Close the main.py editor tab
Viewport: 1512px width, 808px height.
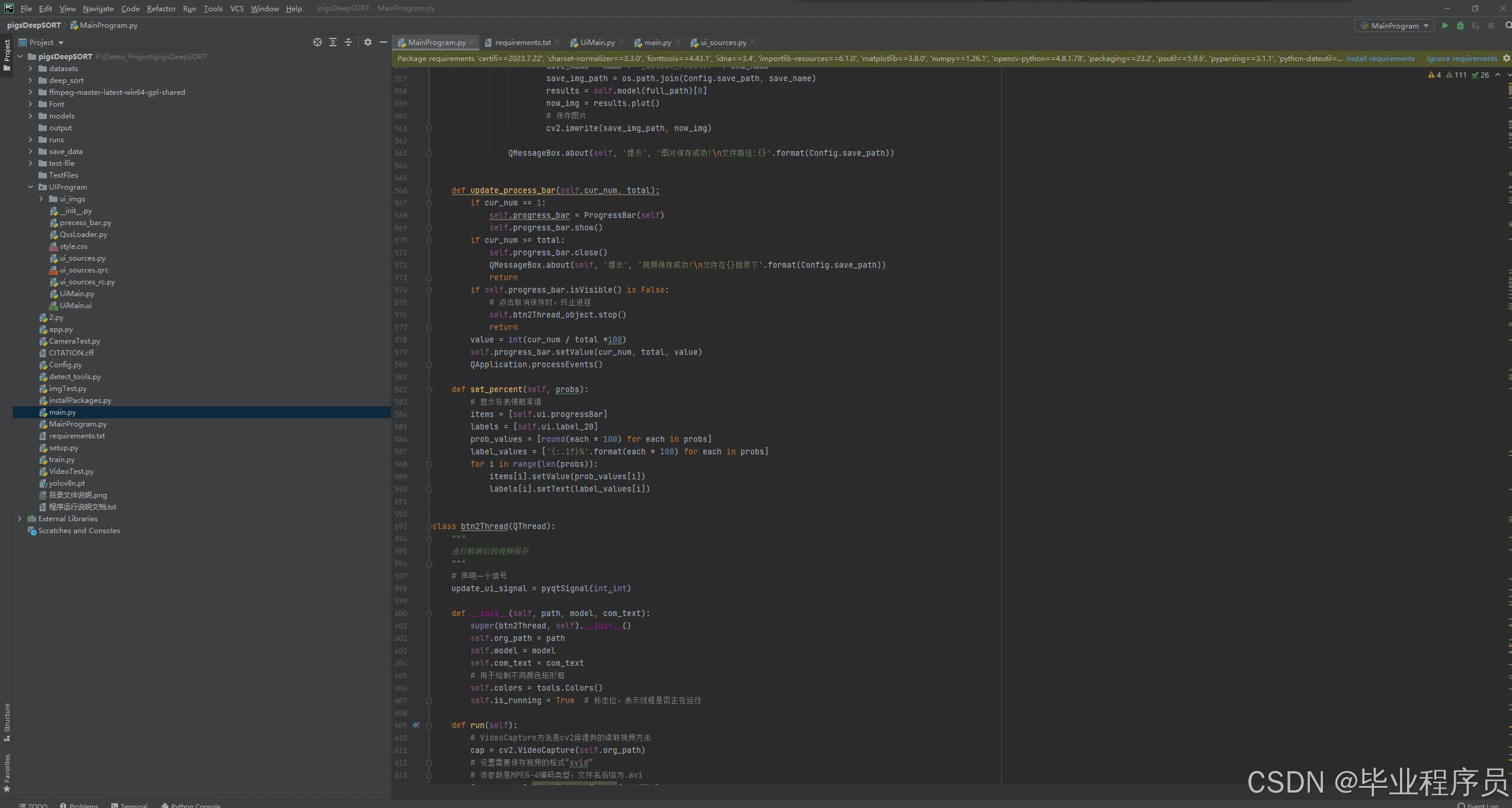tap(678, 42)
